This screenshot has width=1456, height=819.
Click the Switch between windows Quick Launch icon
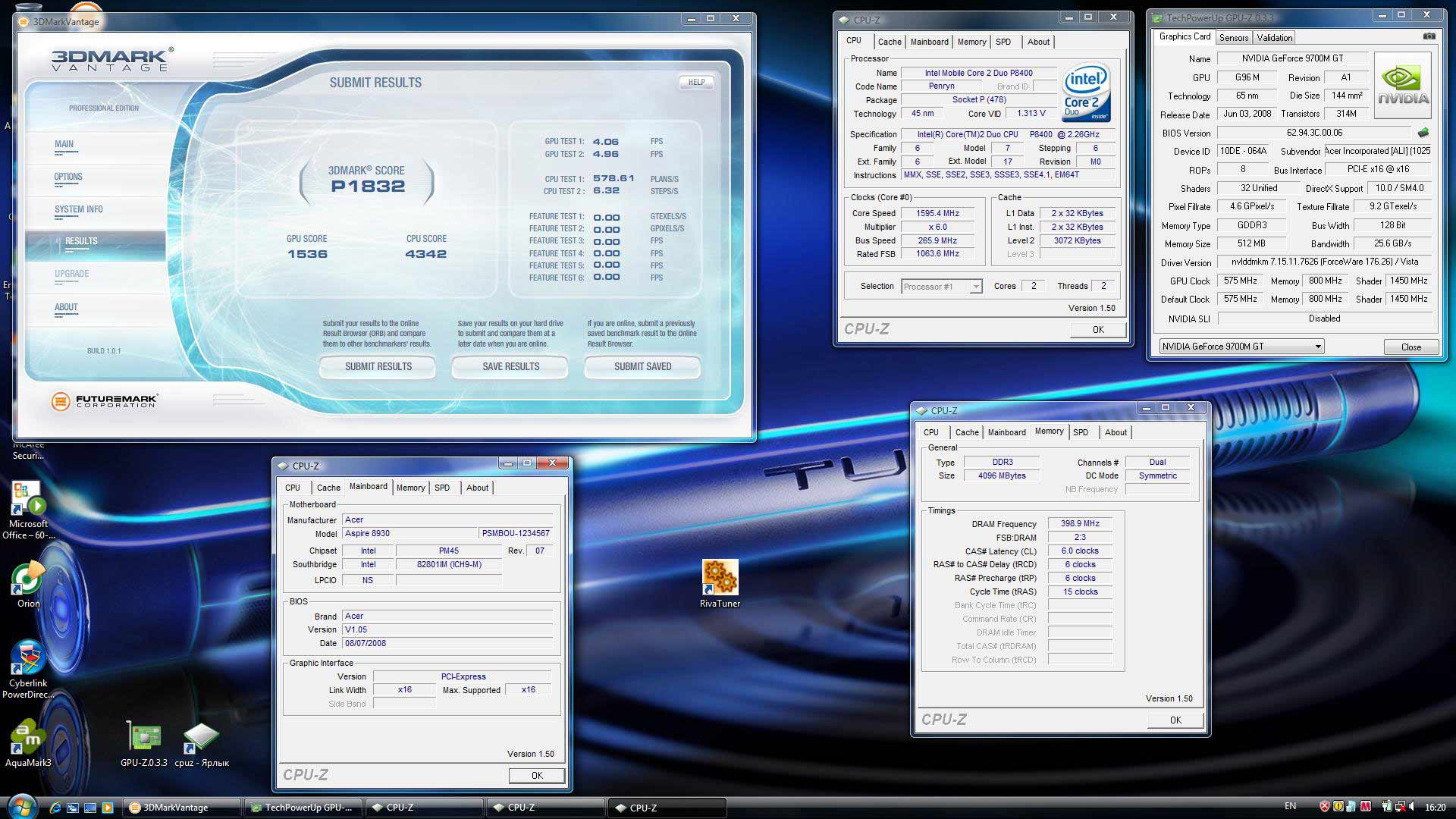coord(73,808)
